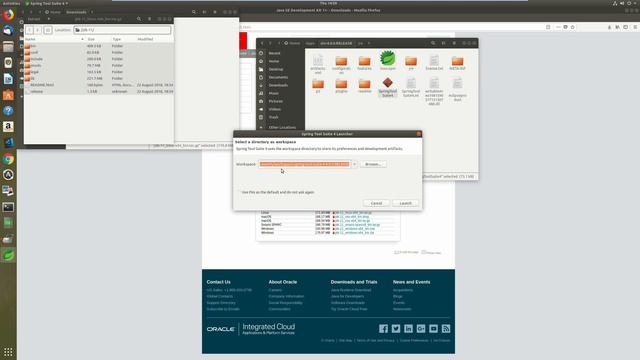Image resolution: width=640 pixels, height=360 pixels.
Task: Click the Oracle logo in page footer
Action: 220,329
